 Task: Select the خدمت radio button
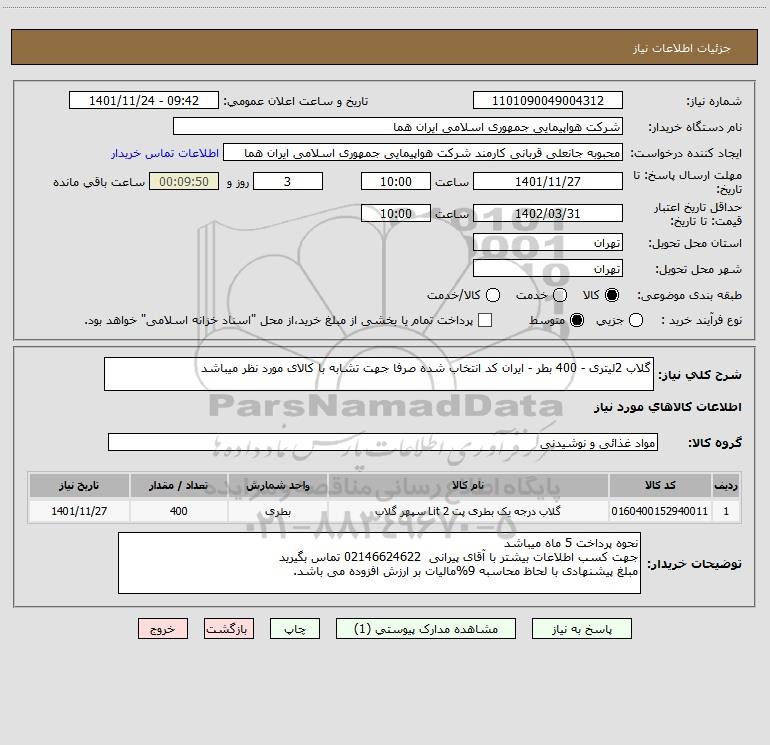click(x=560, y=295)
